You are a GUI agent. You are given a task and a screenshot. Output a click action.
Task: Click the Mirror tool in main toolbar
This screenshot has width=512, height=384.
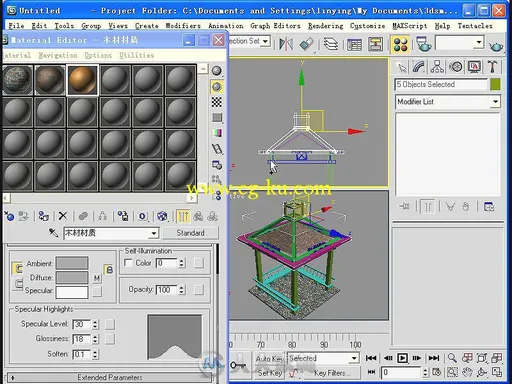click(x=286, y=44)
